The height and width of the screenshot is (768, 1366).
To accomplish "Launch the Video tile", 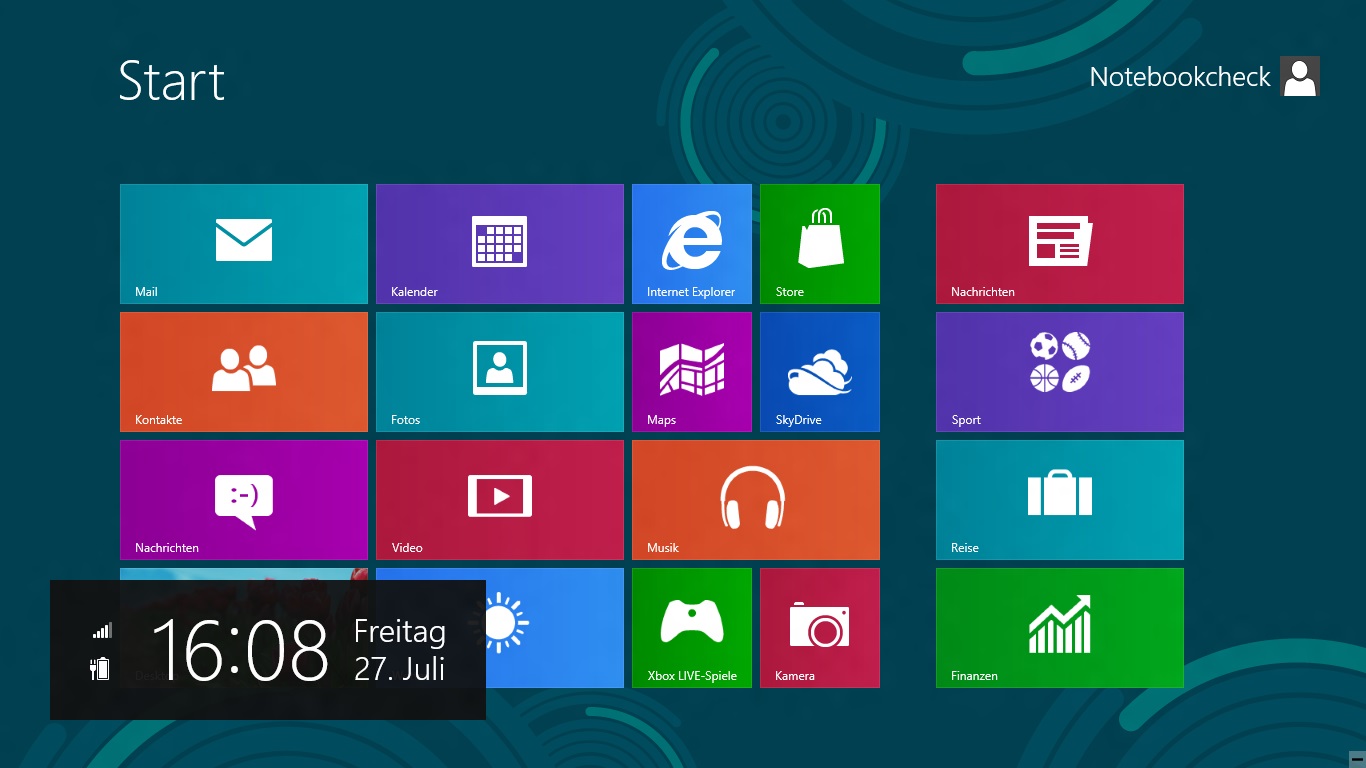I will coord(500,500).
